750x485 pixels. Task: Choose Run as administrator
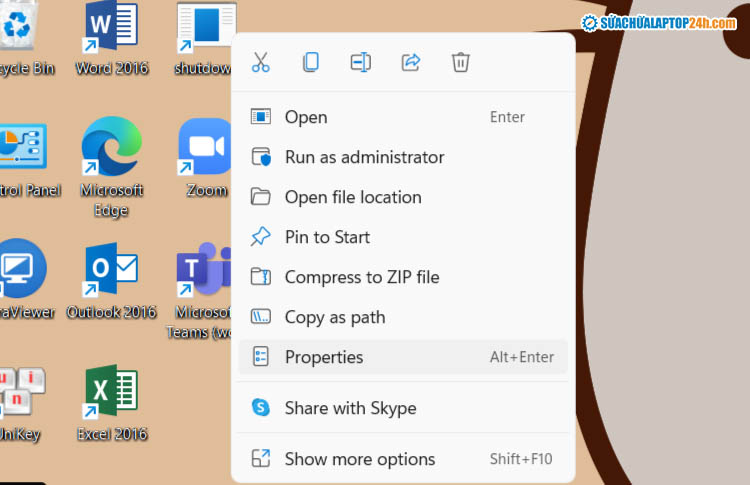tap(403, 157)
